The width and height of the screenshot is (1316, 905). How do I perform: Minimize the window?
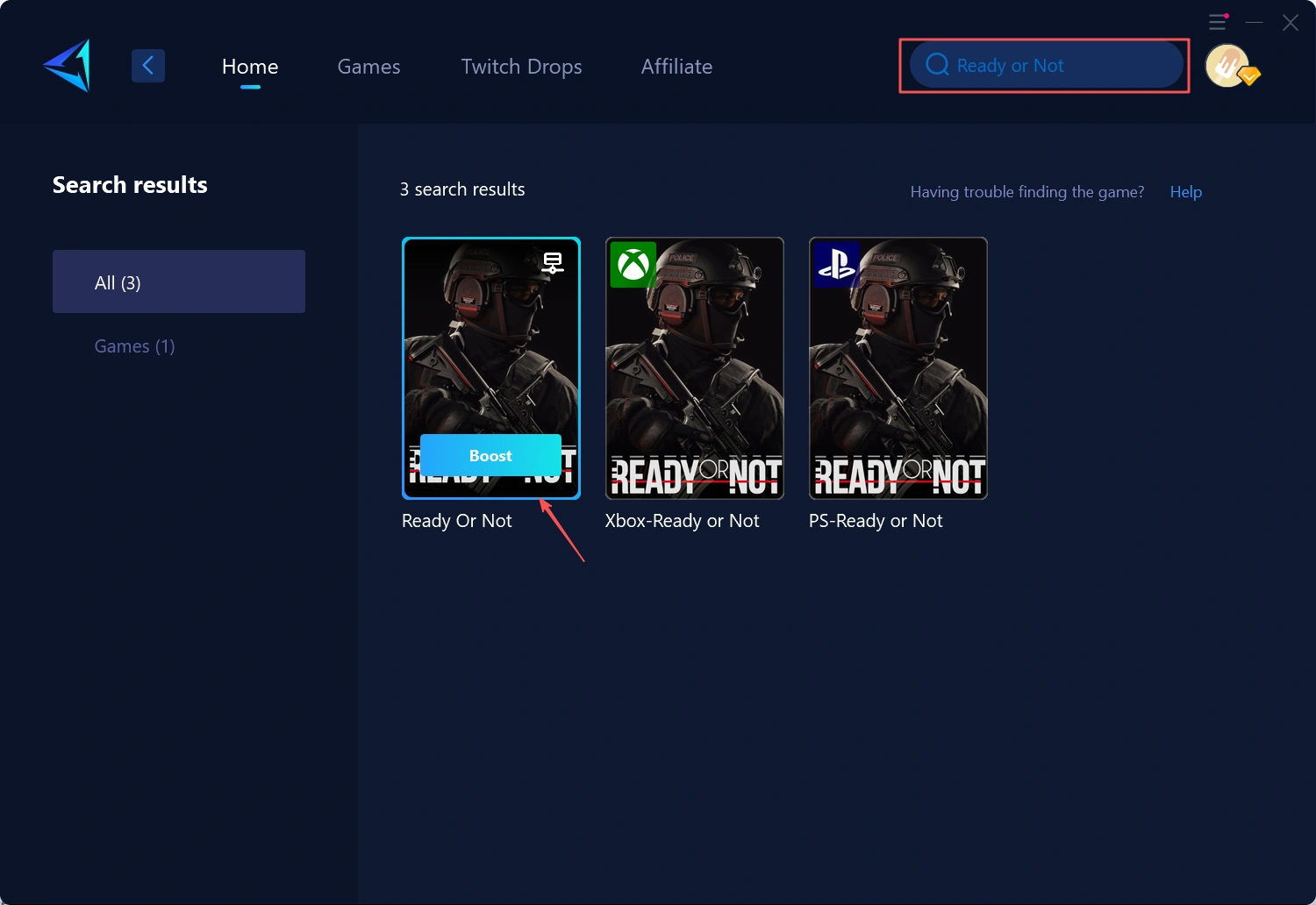(1255, 22)
